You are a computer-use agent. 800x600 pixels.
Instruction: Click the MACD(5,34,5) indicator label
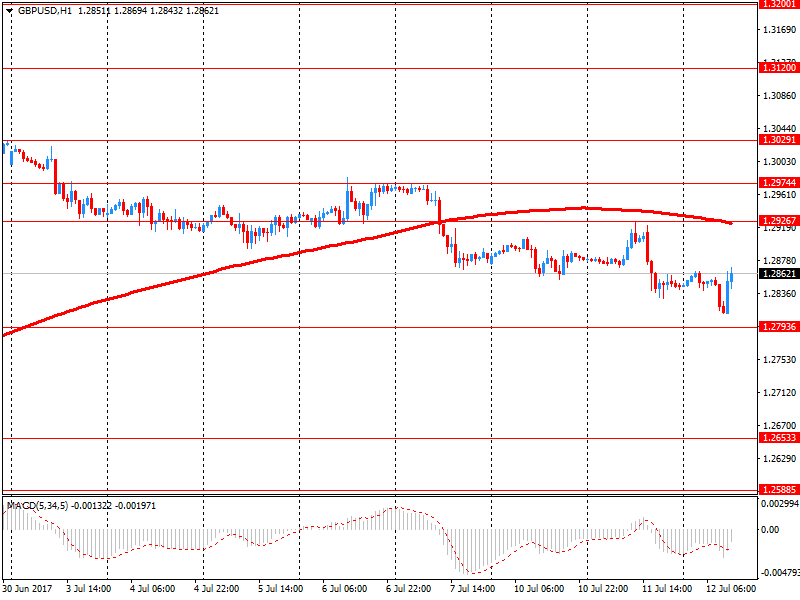click(37, 506)
